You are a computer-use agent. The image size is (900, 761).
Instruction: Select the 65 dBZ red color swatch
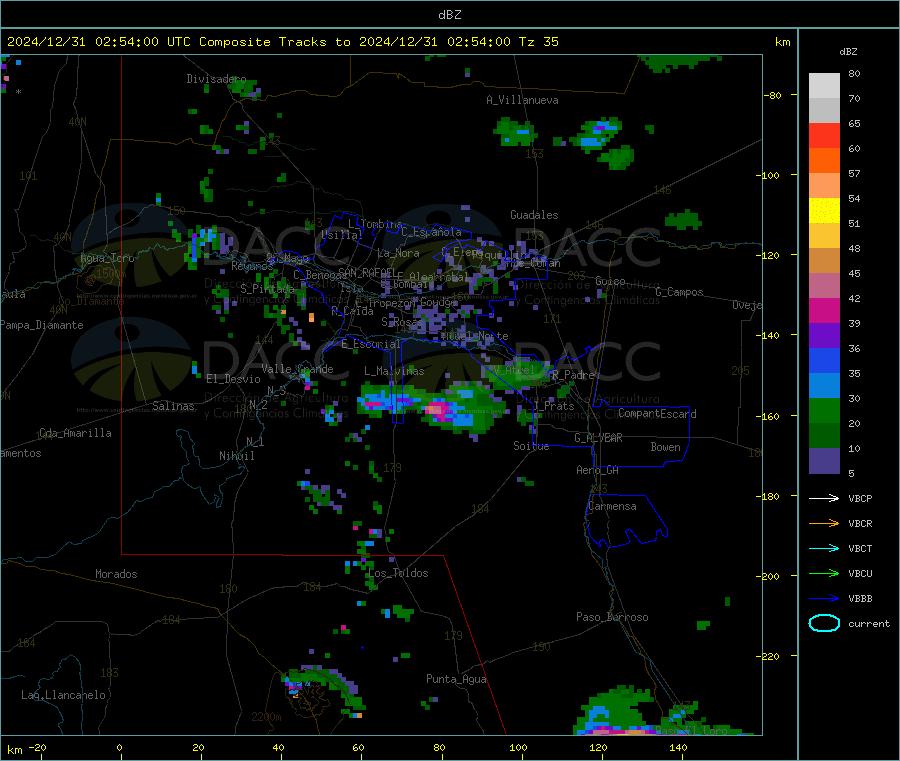824,135
